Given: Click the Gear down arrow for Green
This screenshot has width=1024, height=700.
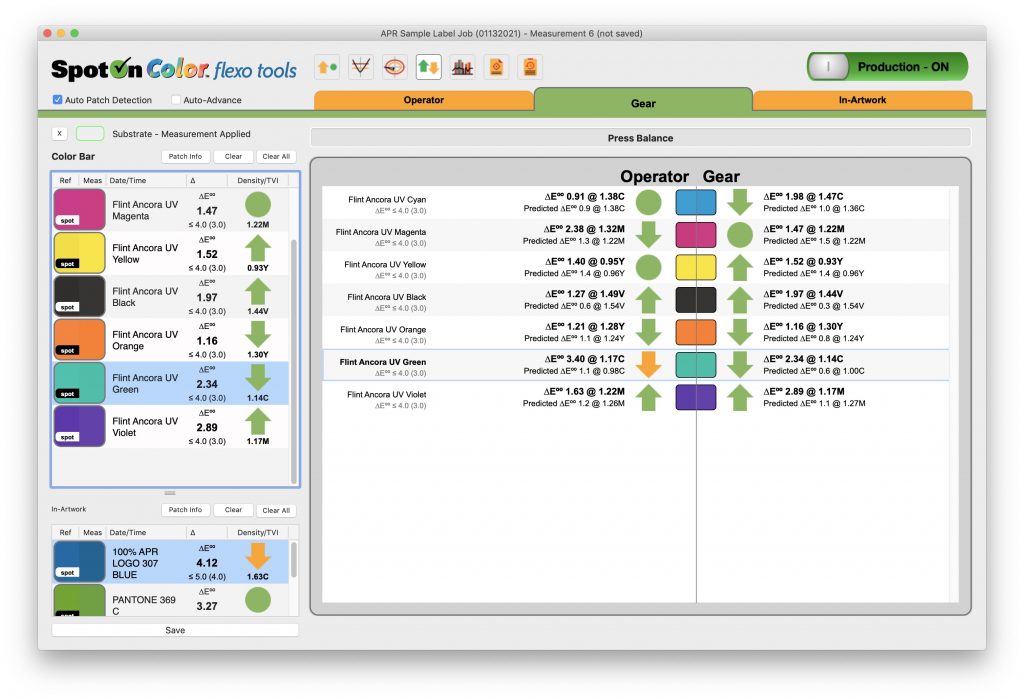Looking at the screenshot, I should coord(740,365).
